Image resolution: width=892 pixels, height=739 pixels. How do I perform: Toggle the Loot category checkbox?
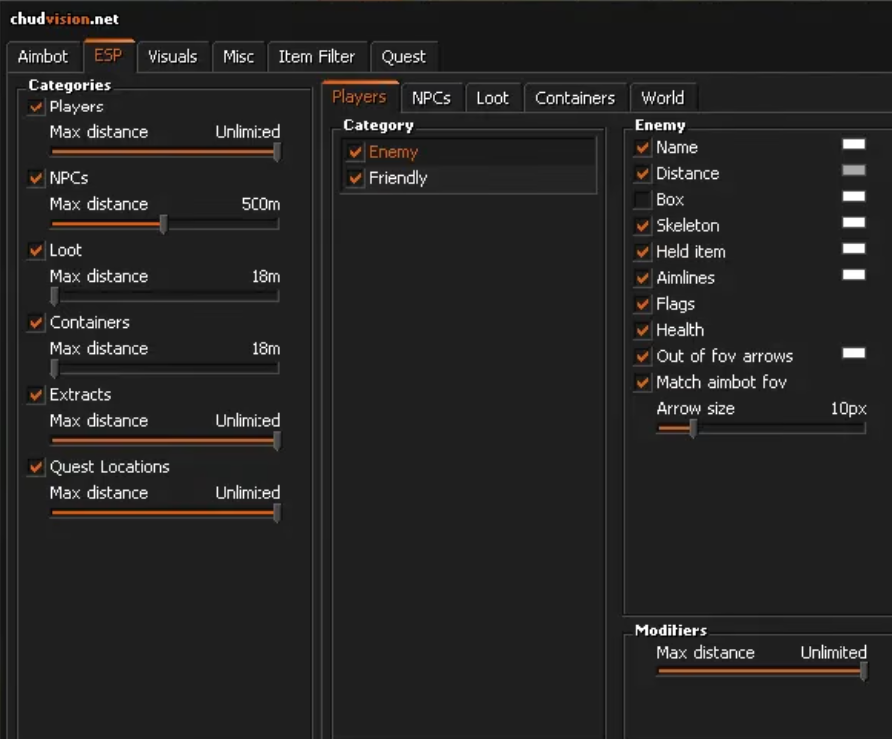point(37,251)
